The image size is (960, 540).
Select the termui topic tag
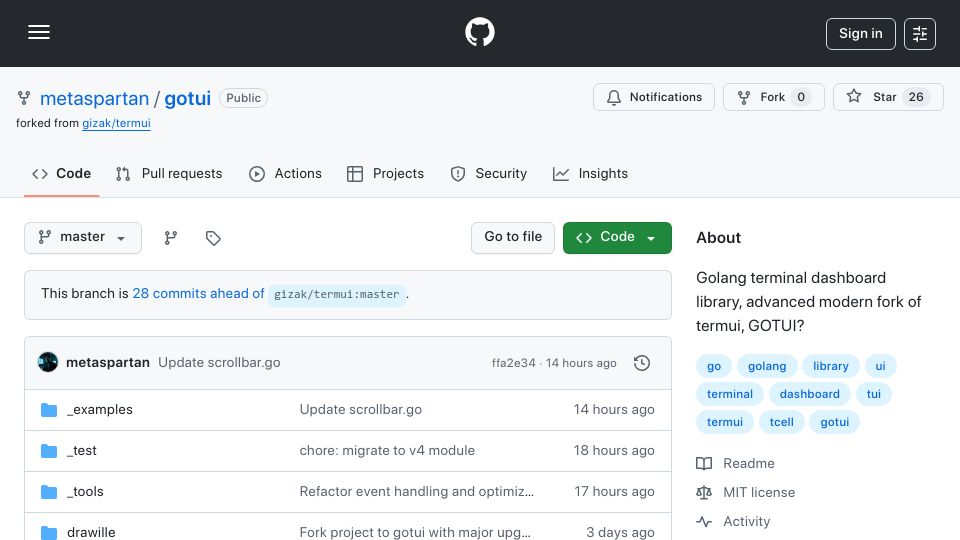(x=725, y=422)
